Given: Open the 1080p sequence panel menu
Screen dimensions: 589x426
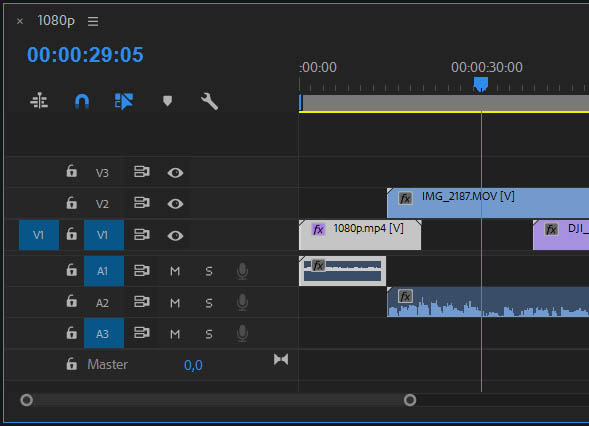Looking at the screenshot, I should [x=93, y=21].
